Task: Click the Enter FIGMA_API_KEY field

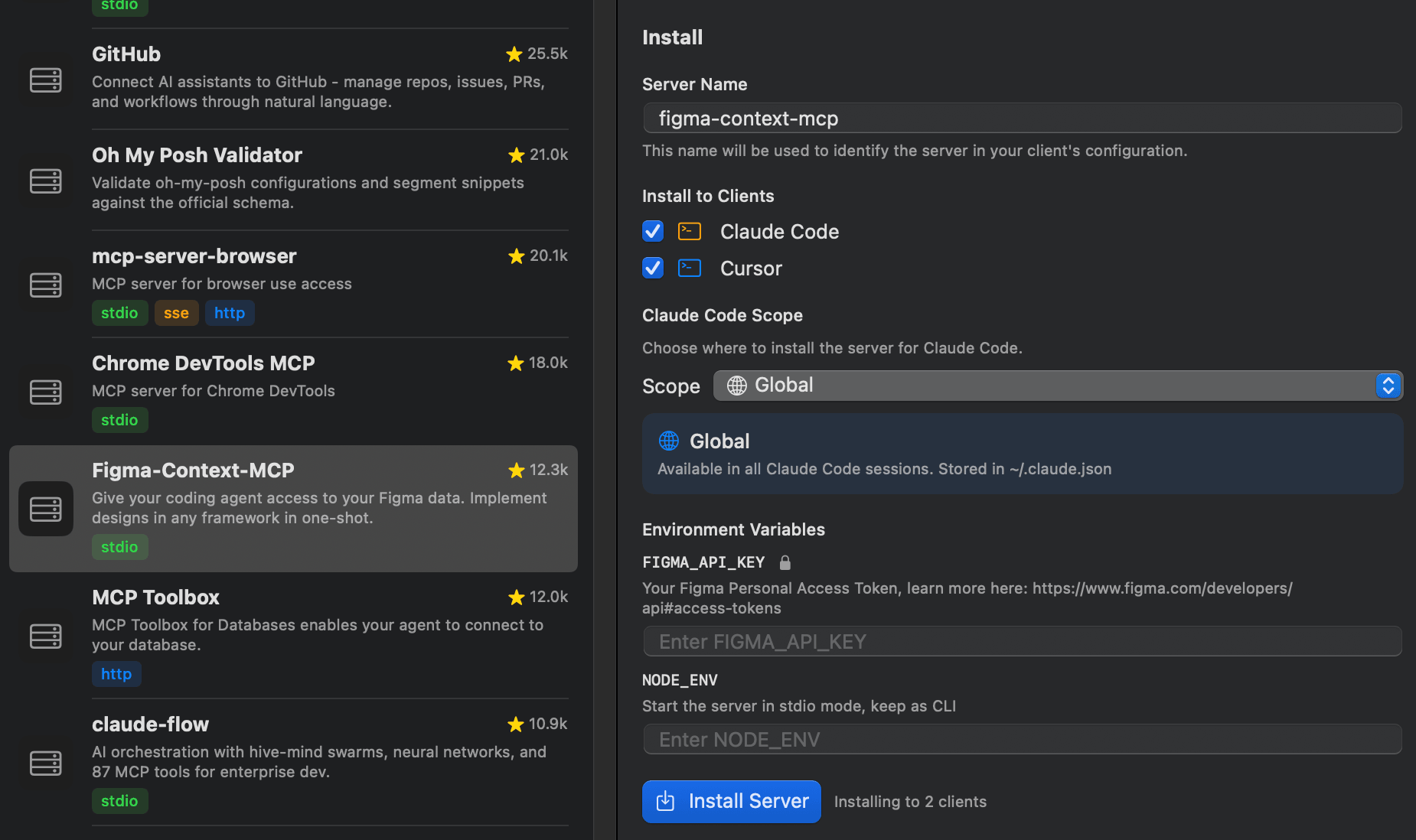Action: (x=1022, y=641)
